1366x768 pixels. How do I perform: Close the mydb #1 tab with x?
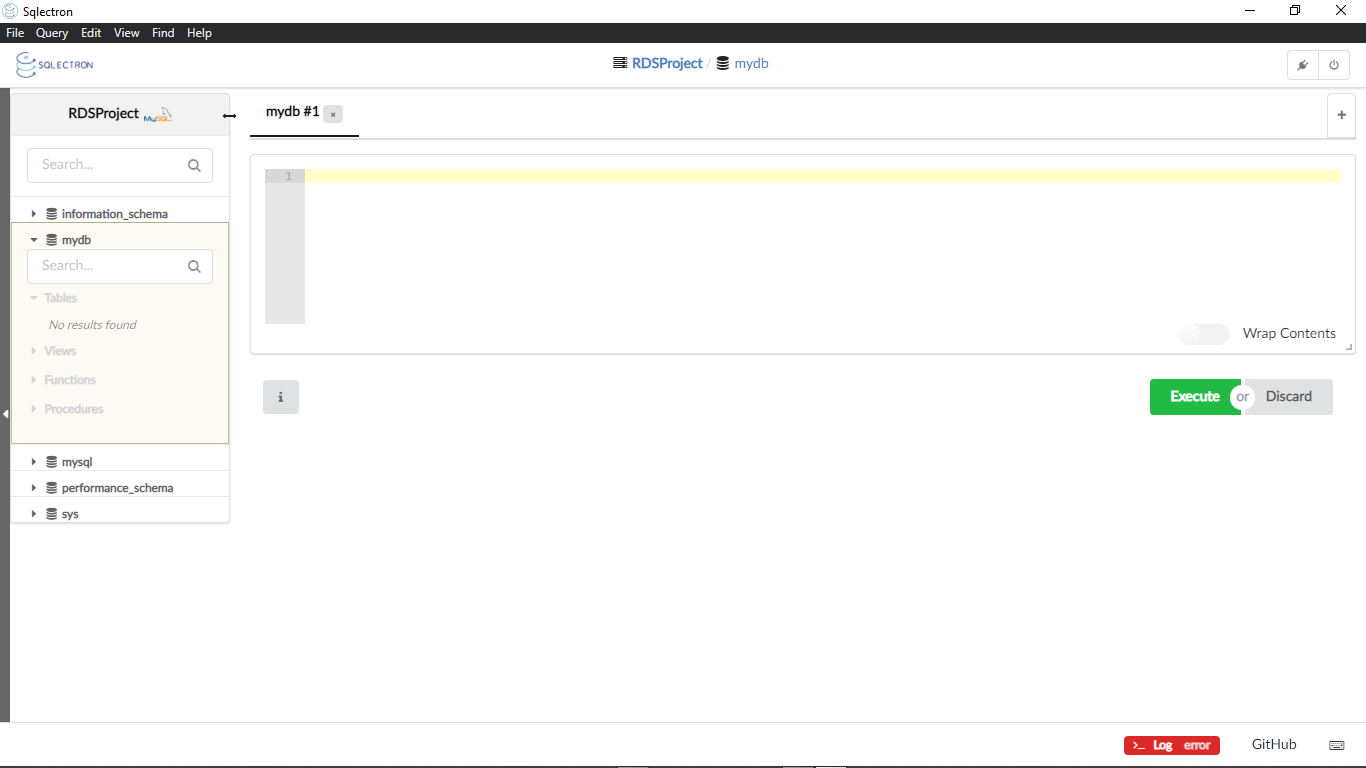pyautogui.click(x=333, y=114)
